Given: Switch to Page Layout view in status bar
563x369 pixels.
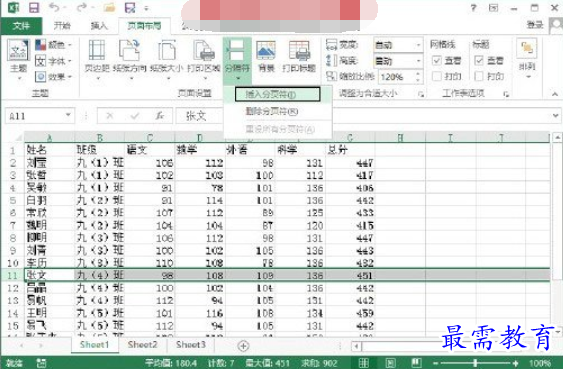Looking at the screenshot, I should point(390,363).
